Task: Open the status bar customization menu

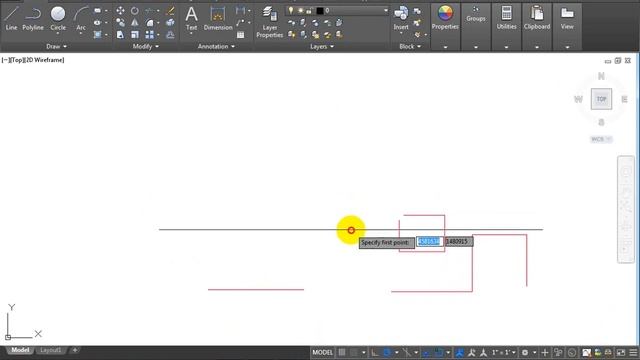Action: coord(633,352)
